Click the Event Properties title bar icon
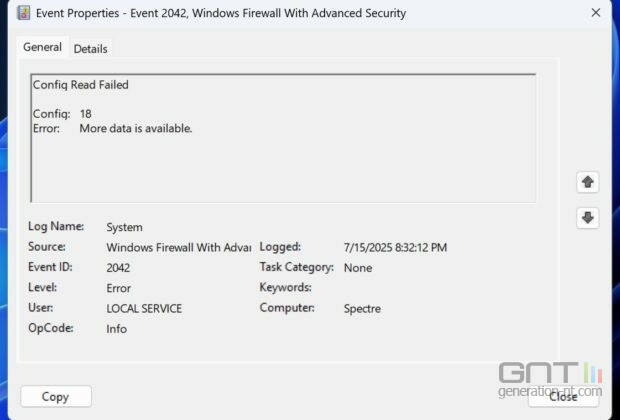The image size is (620, 420). click(x=24, y=13)
